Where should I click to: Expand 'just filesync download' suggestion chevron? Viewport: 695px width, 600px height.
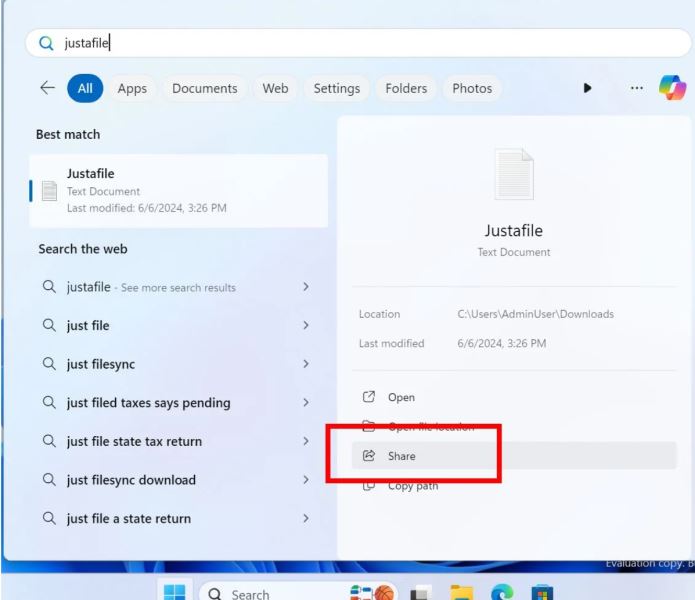306,479
